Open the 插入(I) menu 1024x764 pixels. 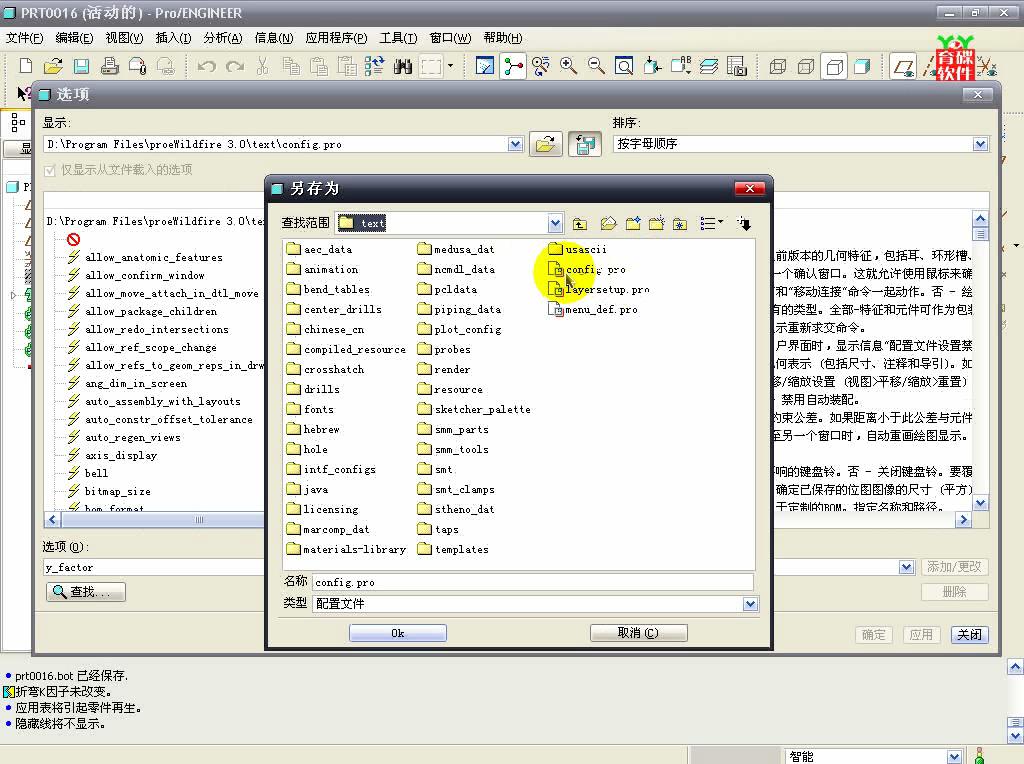(x=173, y=38)
